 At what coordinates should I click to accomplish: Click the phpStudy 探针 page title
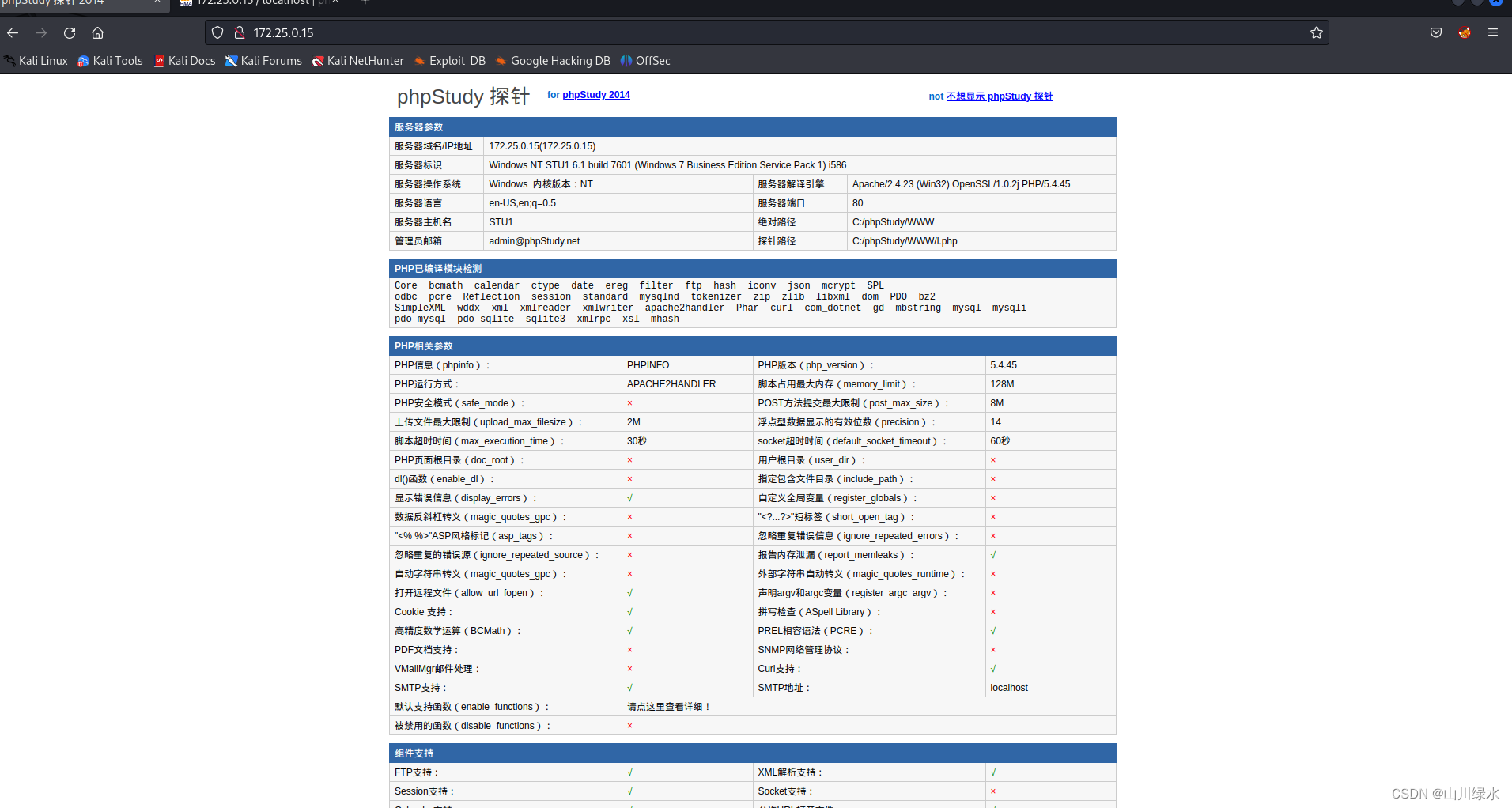click(463, 96)
